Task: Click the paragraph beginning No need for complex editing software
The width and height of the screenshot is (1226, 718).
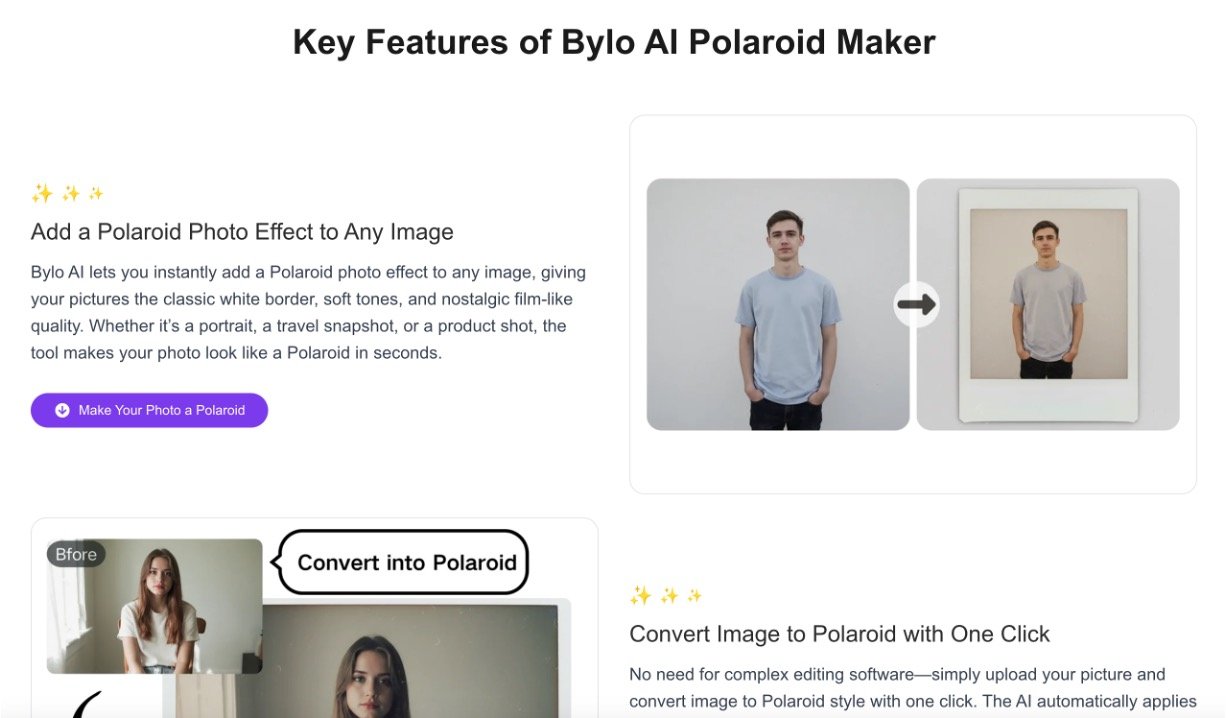Action: coord(912,688)
